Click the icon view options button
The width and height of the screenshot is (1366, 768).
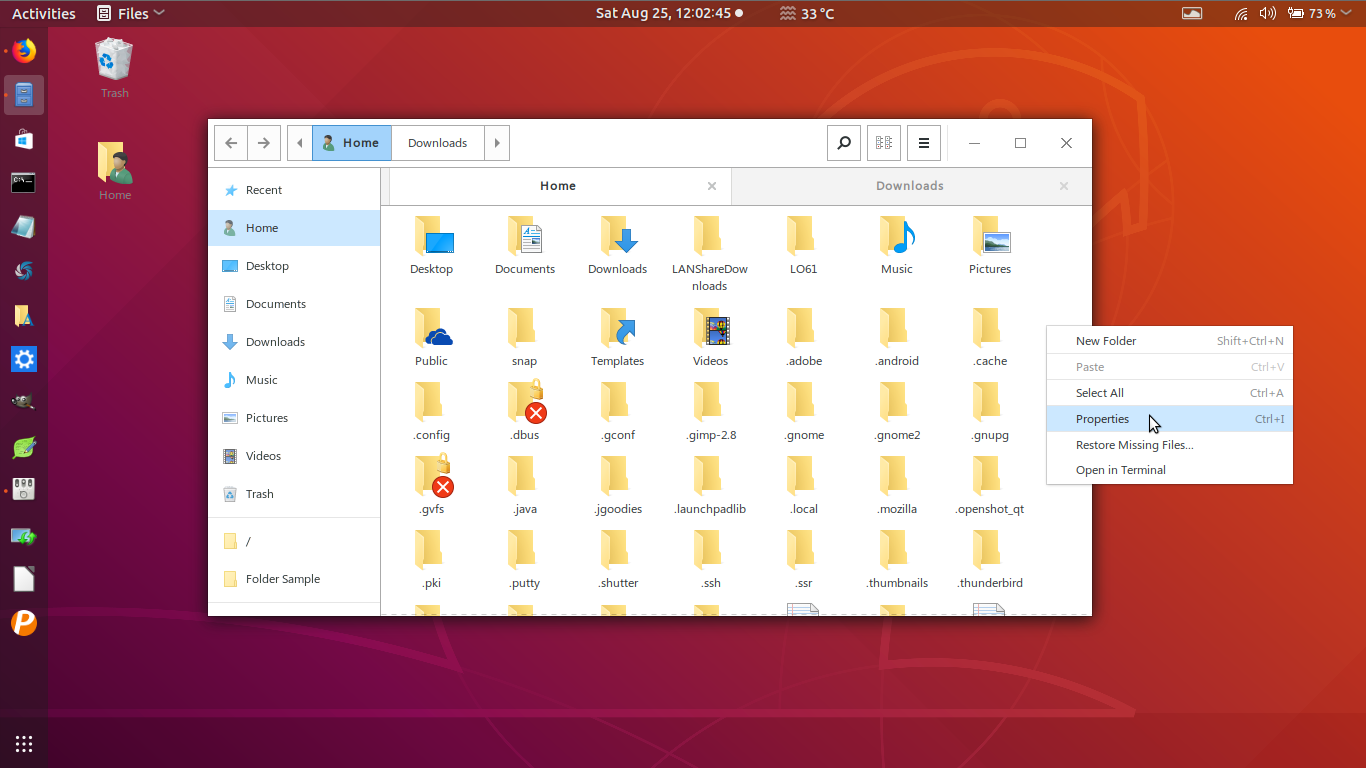(883, 142)
